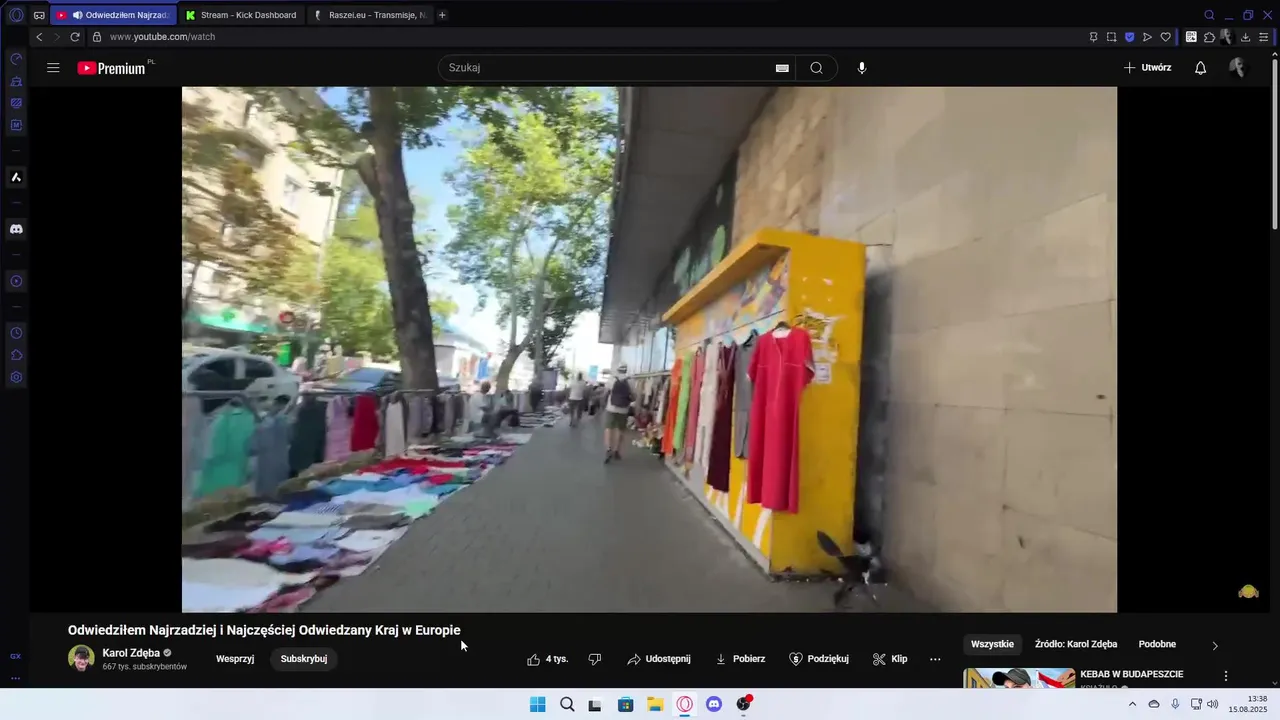The width and height of the screenshot is (1280, 720).
Task: Open Discord panel in browser sidebar
Action: pyautogui.click(x=16, y=229)
